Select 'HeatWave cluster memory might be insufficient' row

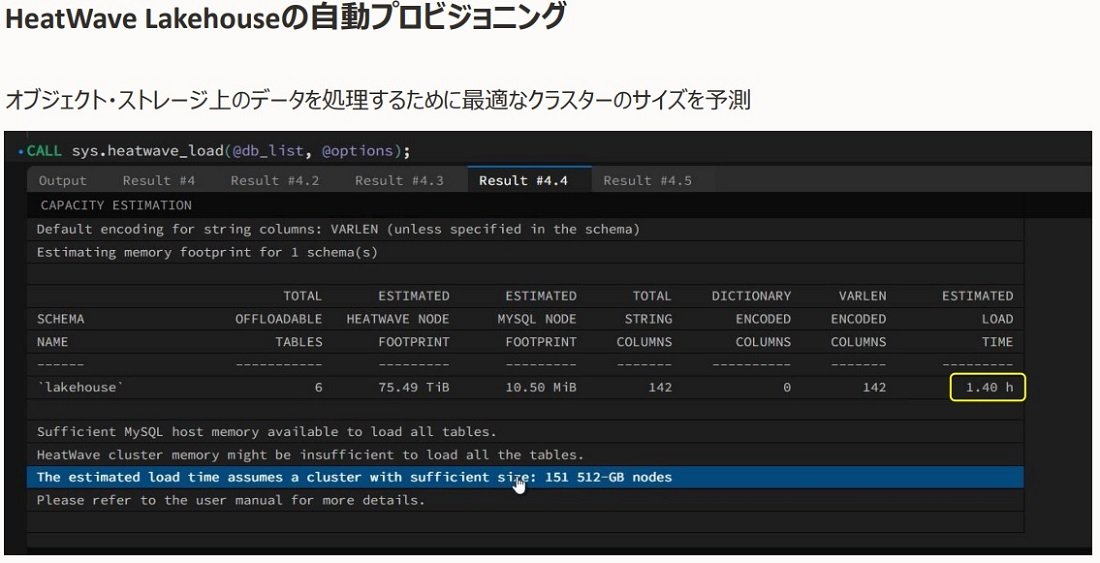pos(525,454)
